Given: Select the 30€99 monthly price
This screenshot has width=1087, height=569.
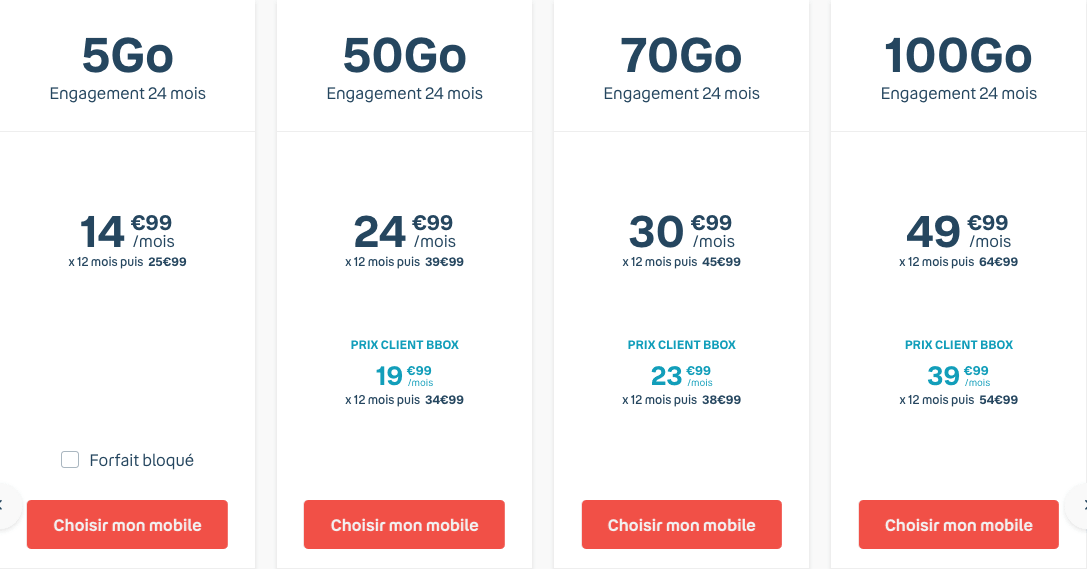Looking at the screenshot, I should (681, 232).
